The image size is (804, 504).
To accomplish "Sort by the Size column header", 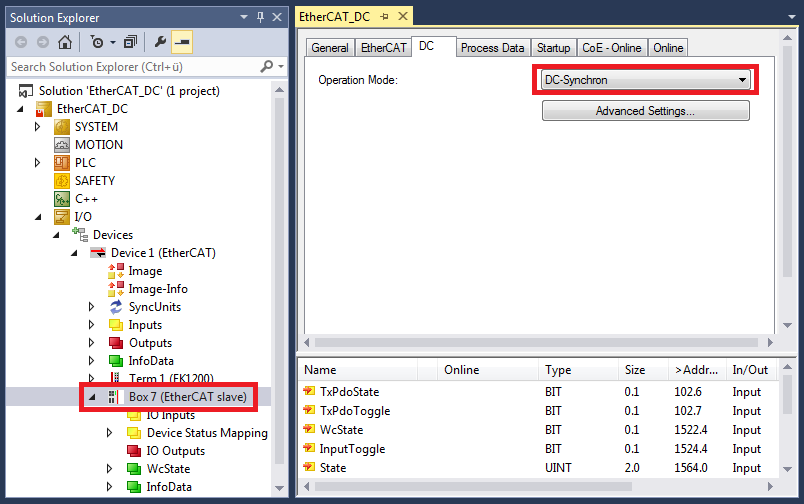I will 643,370.
